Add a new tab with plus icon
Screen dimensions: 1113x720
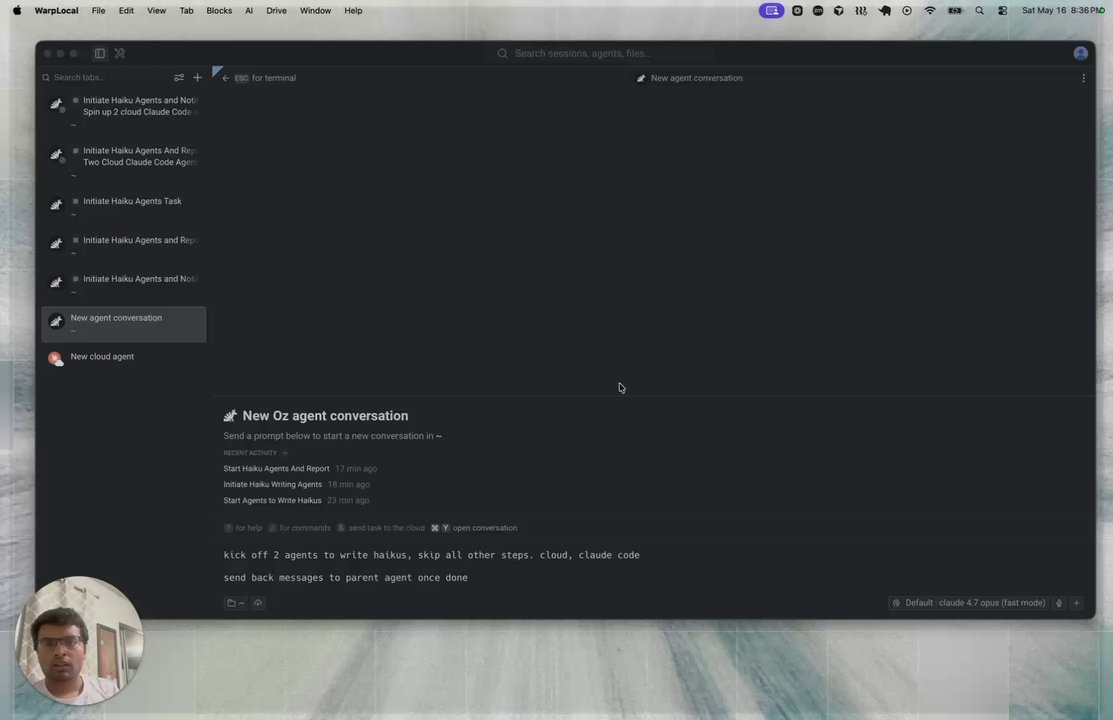click(x=197, y=77)
